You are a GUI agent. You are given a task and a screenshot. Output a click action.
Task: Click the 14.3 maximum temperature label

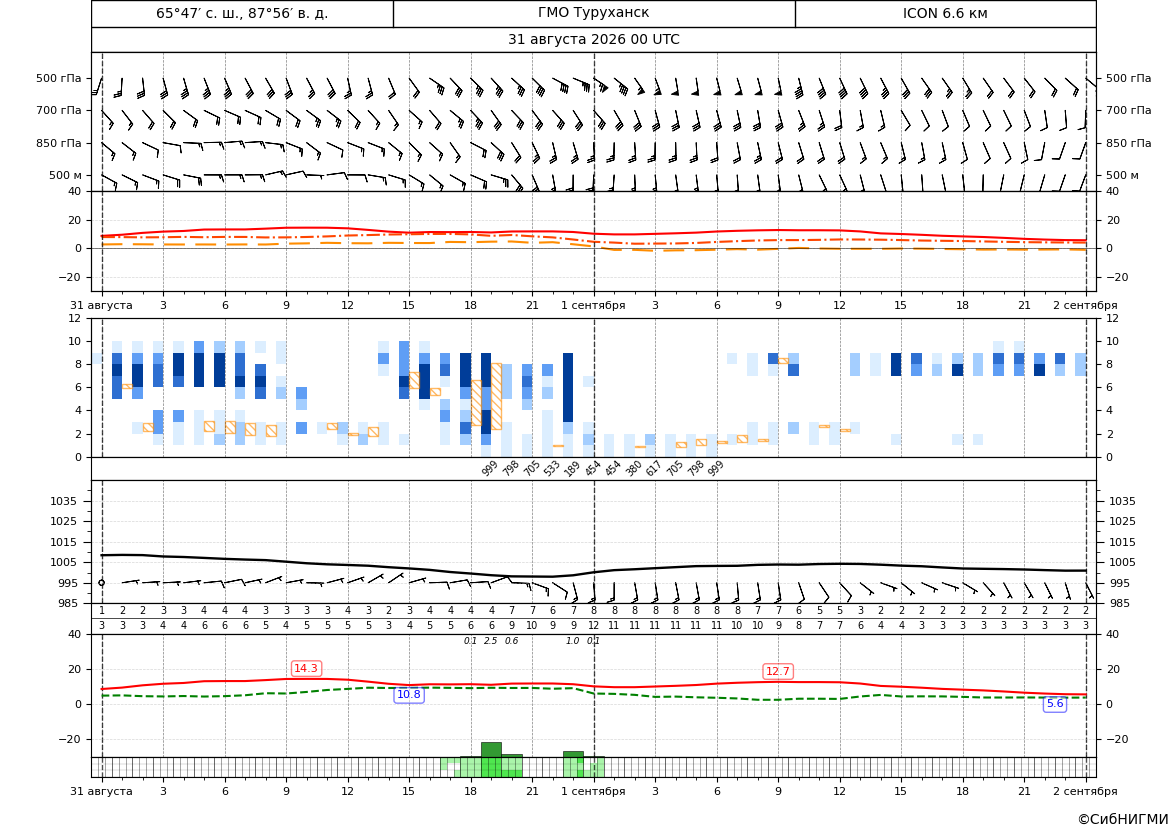point(306,668)
